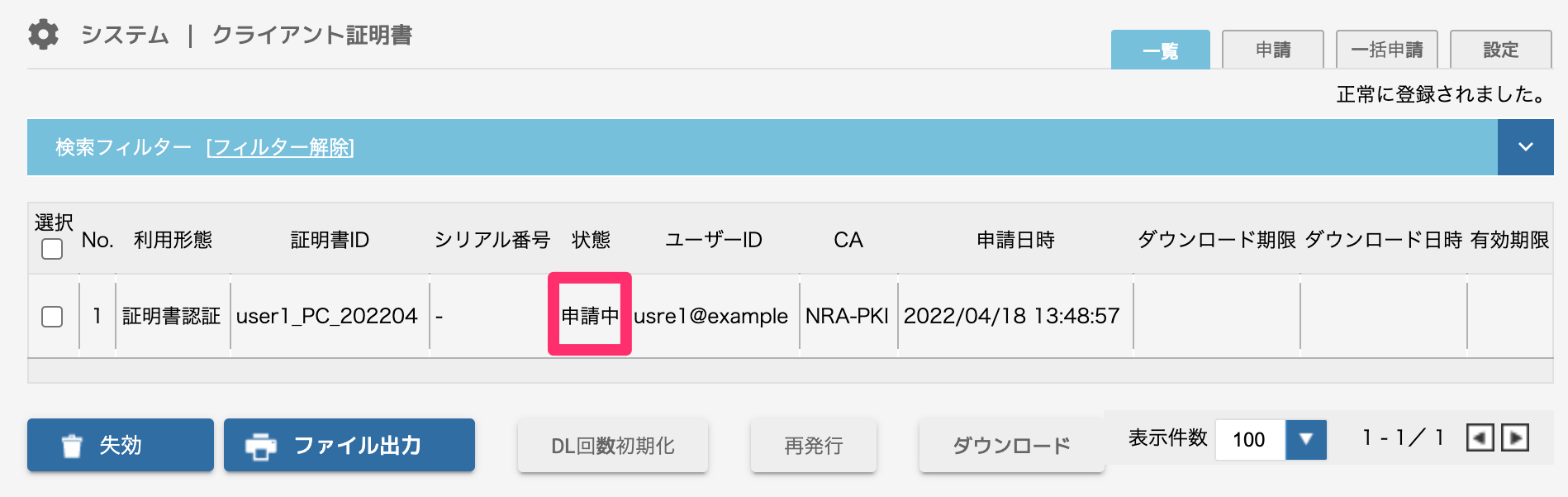Screen dimensions: 1568x497
Task: Click the system gear icon
Action: (43, 35)
